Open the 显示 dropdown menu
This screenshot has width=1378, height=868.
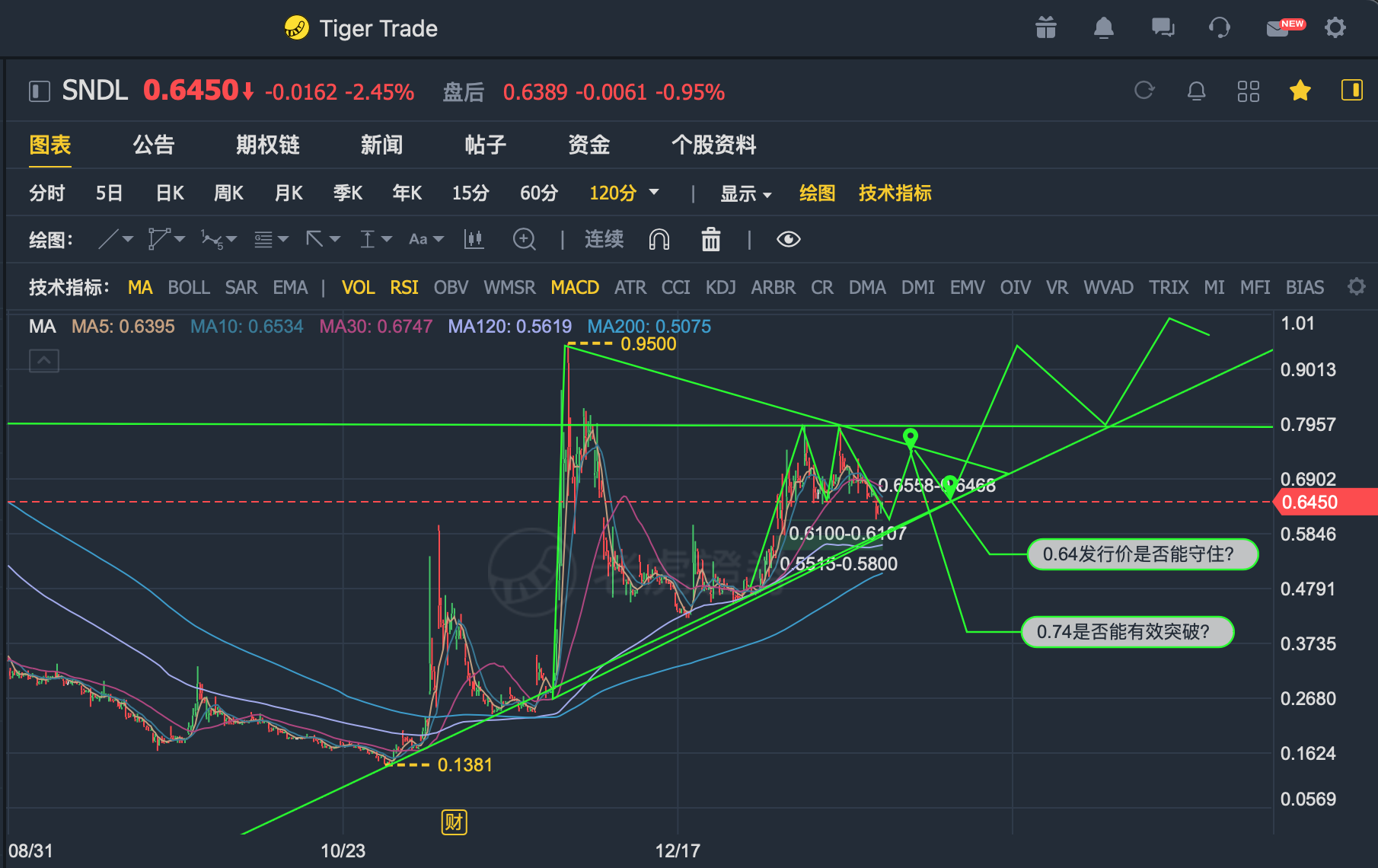746,193
